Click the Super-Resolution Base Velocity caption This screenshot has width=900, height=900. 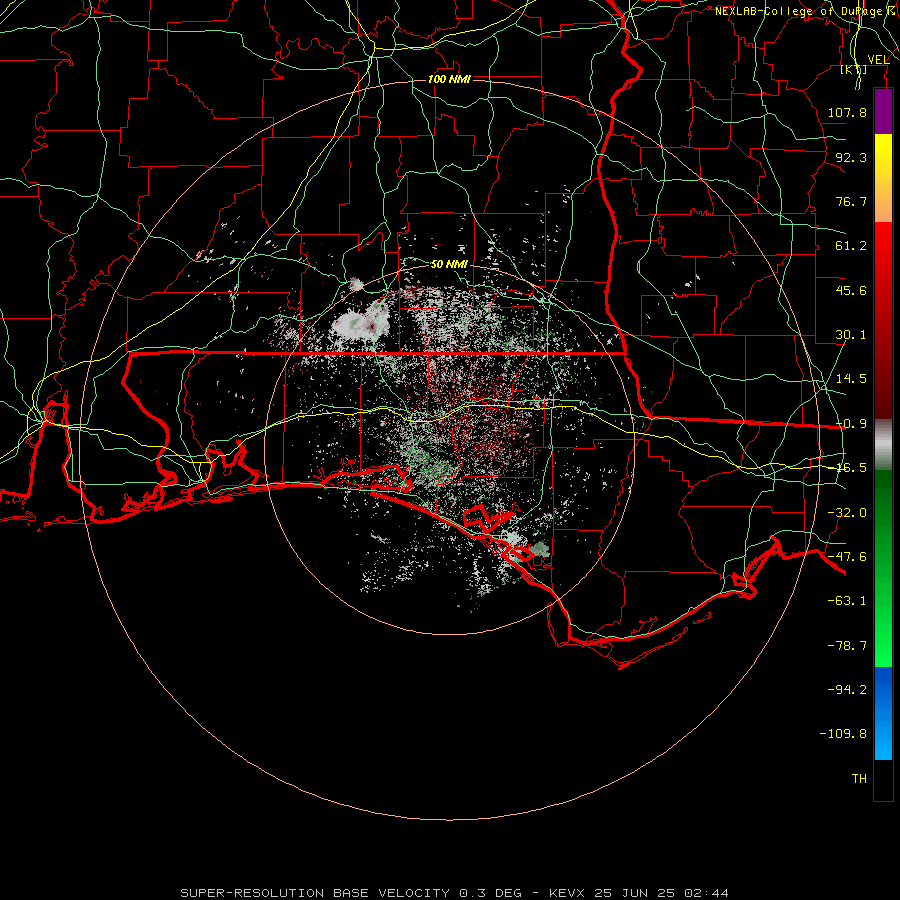(455, 893)
